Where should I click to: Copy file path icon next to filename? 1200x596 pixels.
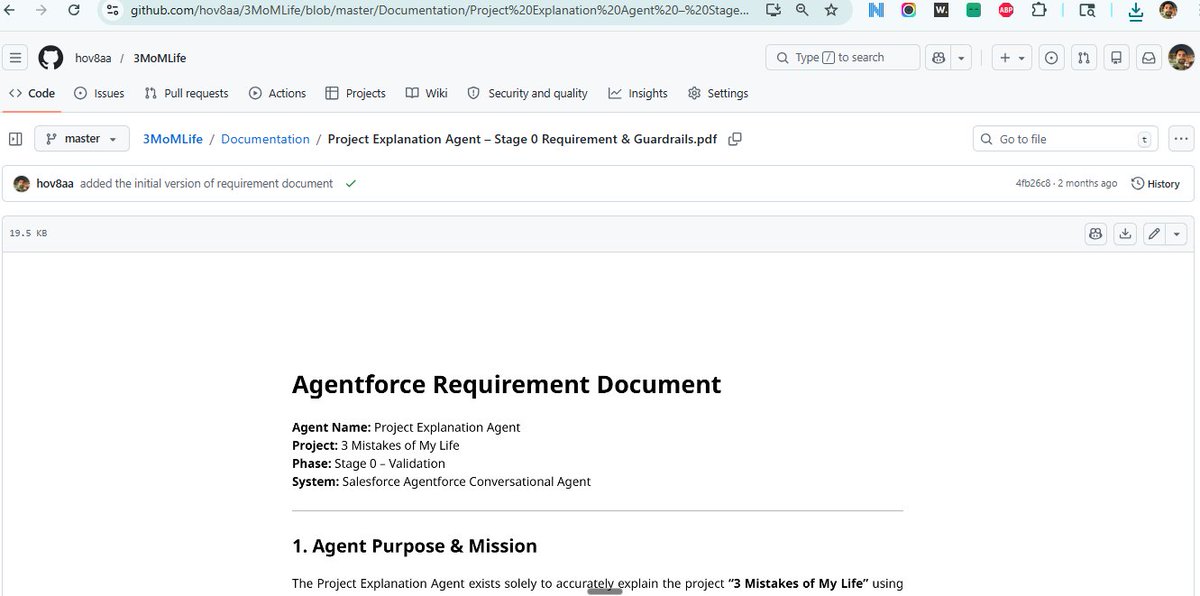click(x=735, y=139)
